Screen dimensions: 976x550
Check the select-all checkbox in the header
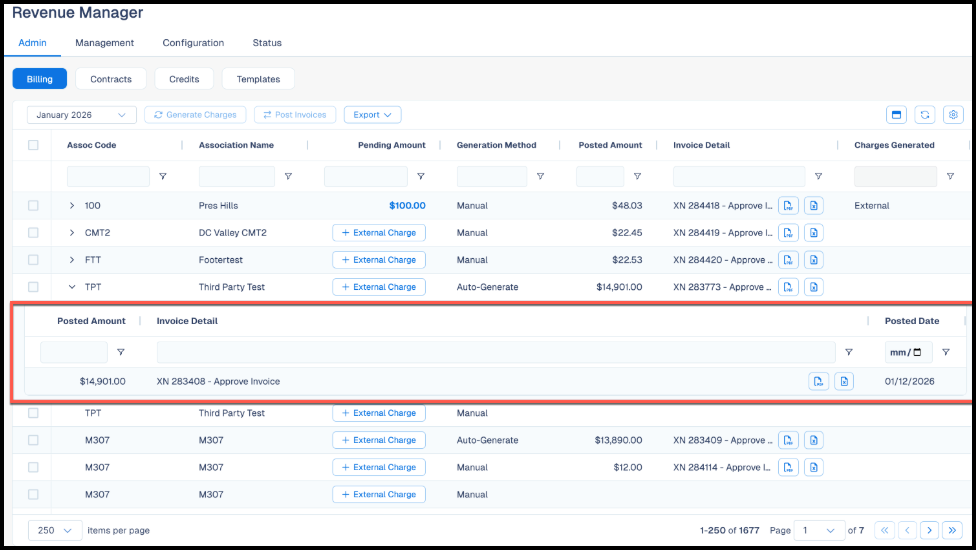[33, 145]
